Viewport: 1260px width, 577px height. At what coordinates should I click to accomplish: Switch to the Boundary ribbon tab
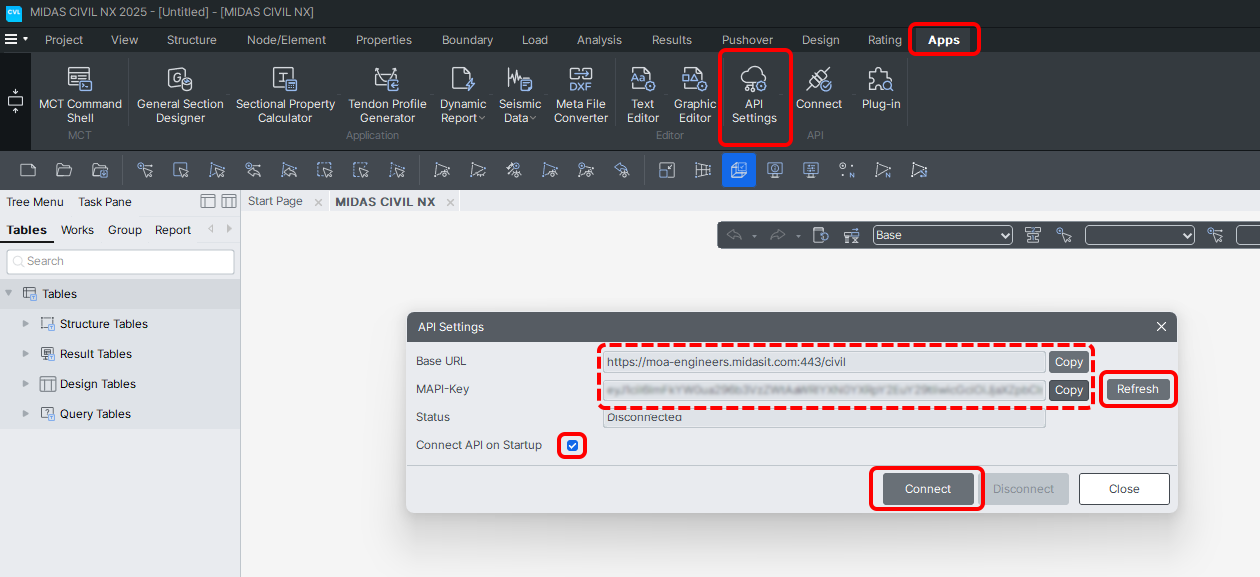(x=468, y=40)
